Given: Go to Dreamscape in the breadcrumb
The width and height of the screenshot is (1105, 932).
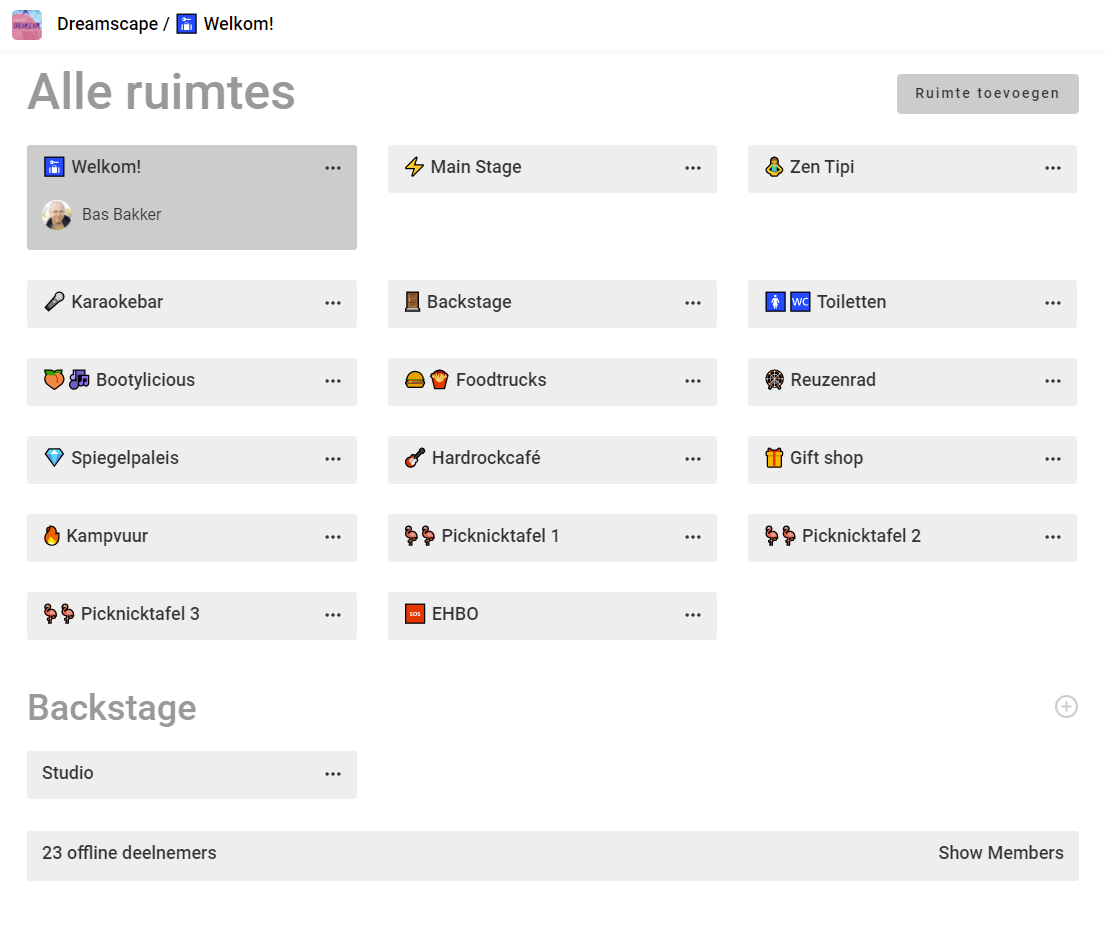Looking at the screenshot, I should pos(107,24).
